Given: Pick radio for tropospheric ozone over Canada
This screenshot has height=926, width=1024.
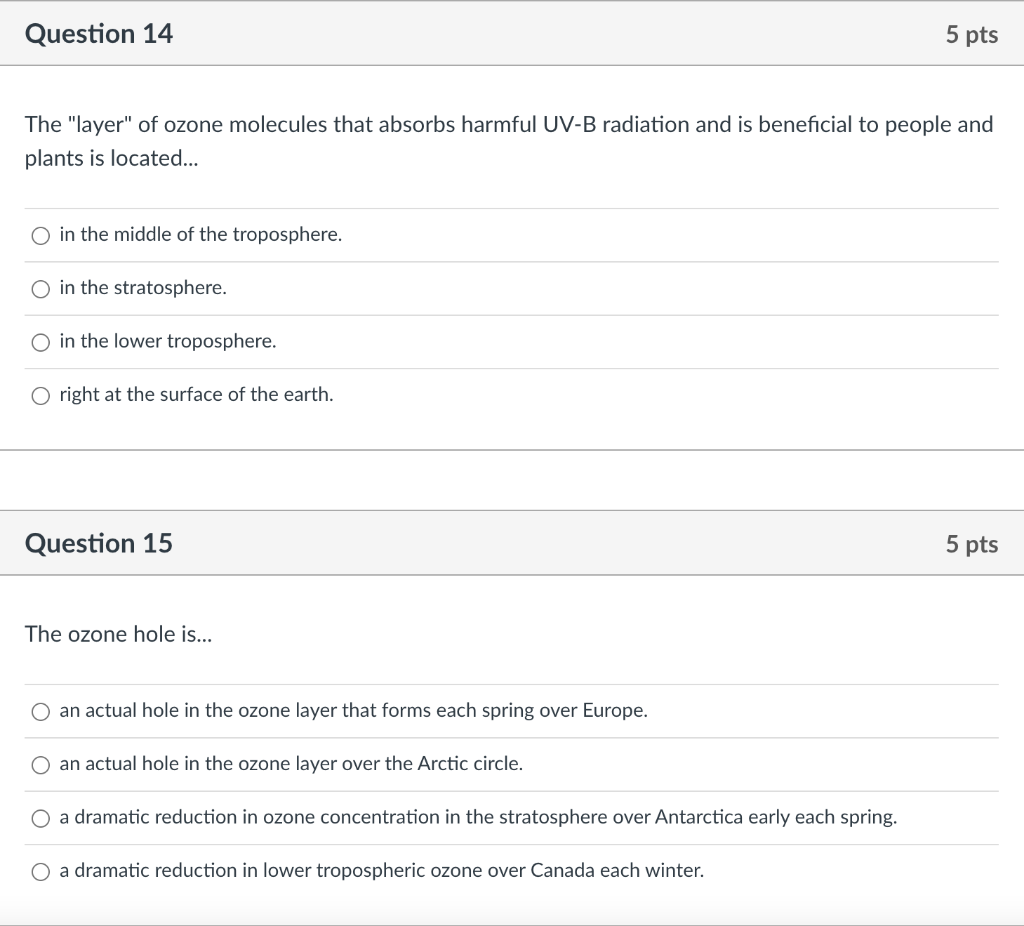Looking at the screenshot, I should point(40,872).
